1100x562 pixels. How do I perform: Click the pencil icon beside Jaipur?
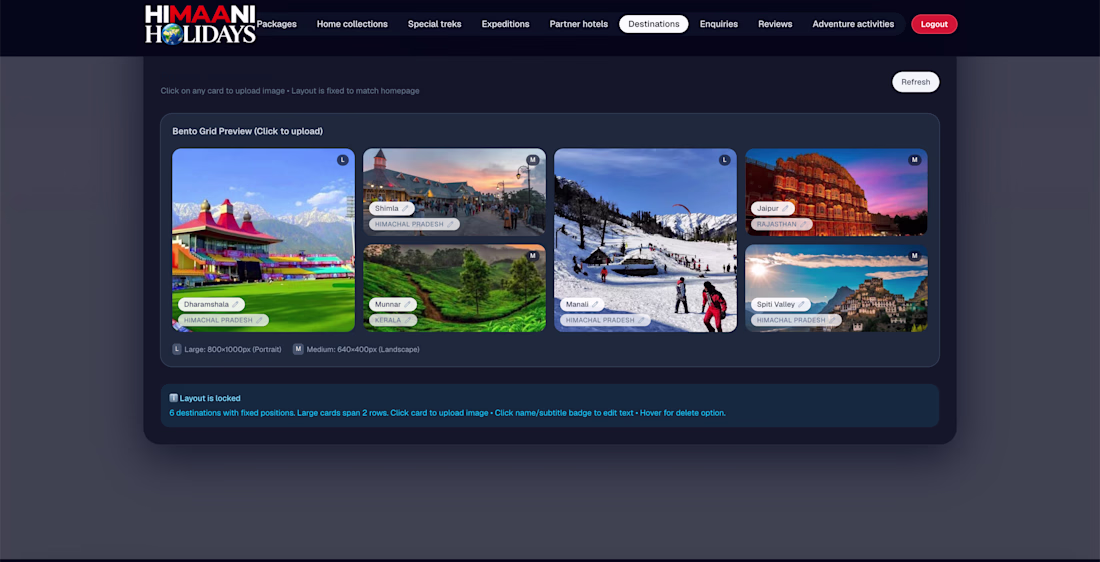pyautogui.click(x=785, y=208)
